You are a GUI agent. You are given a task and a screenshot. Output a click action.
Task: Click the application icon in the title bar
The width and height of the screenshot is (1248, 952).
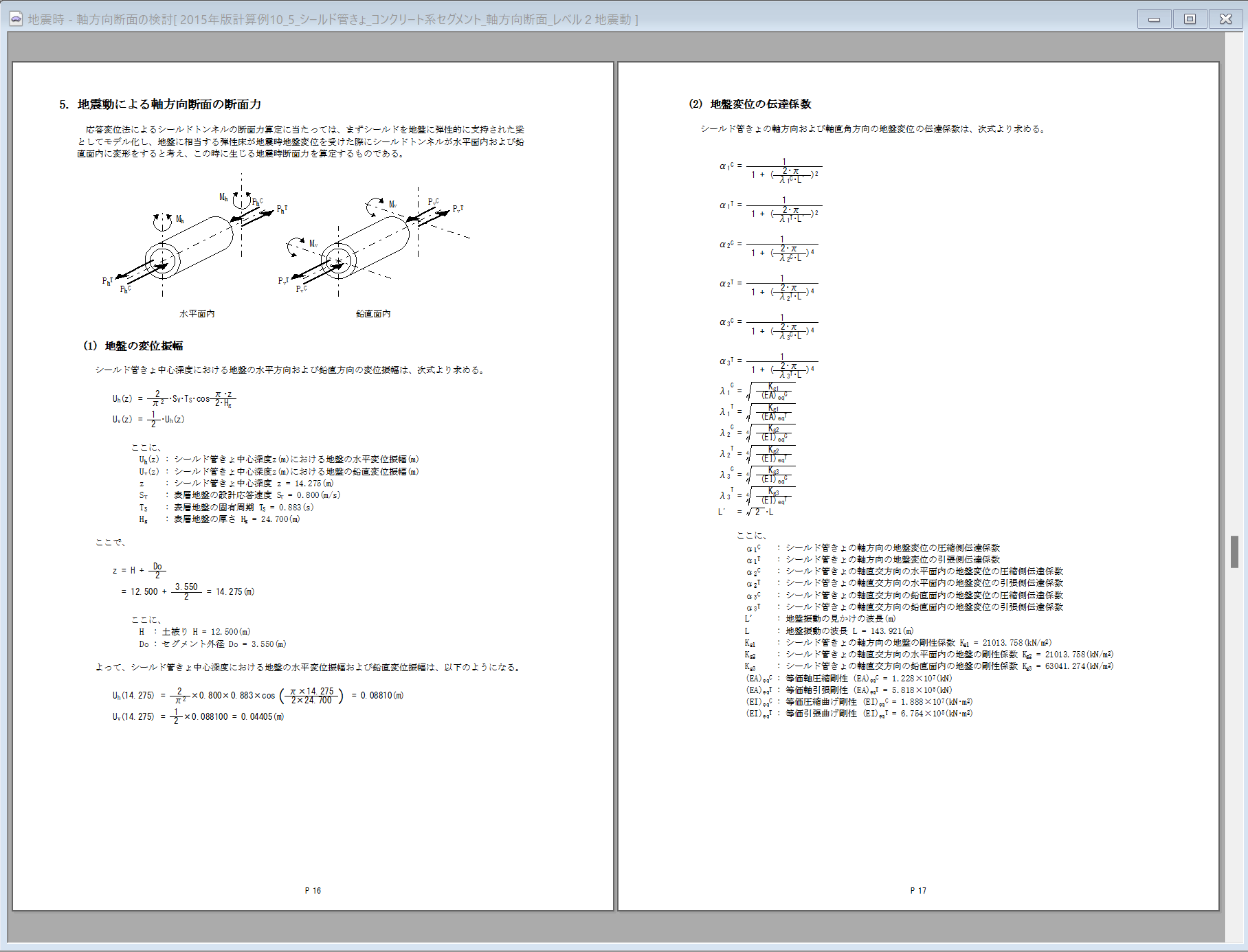(x=16, y=19)
